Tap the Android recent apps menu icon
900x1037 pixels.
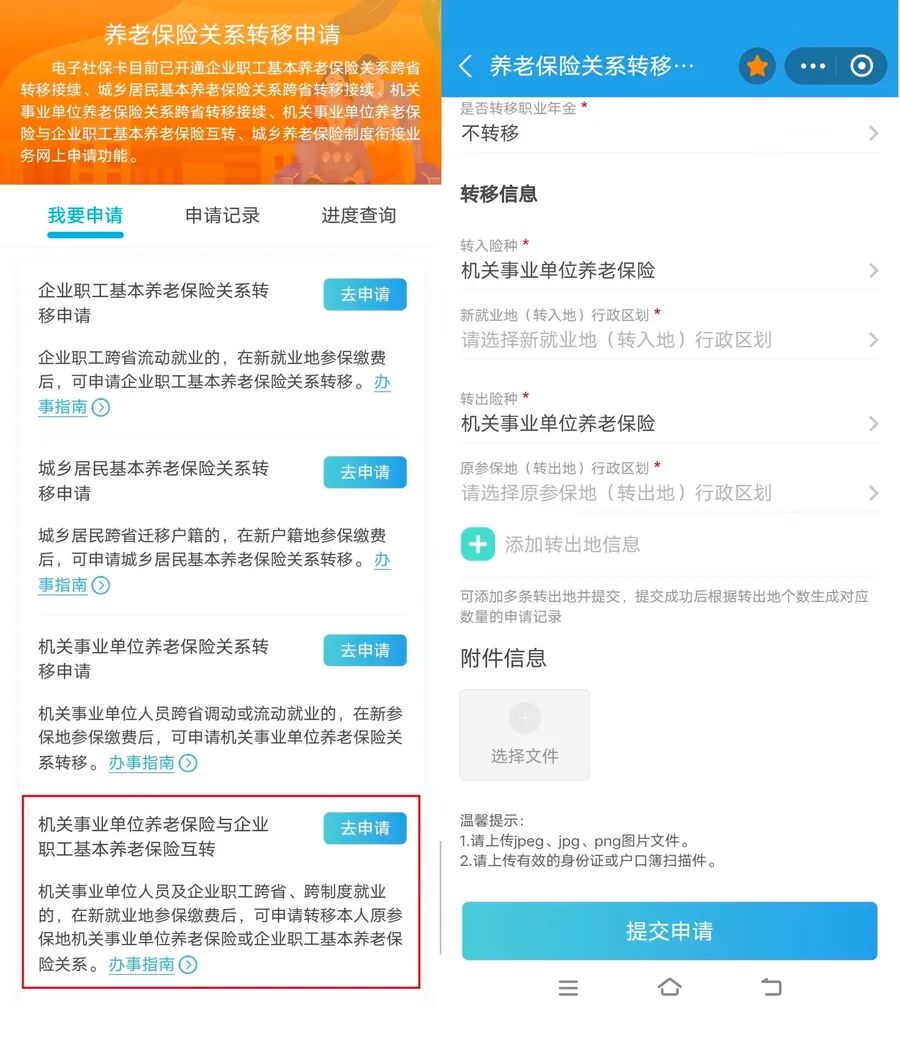pyautogui.click(x=568, y=988)
